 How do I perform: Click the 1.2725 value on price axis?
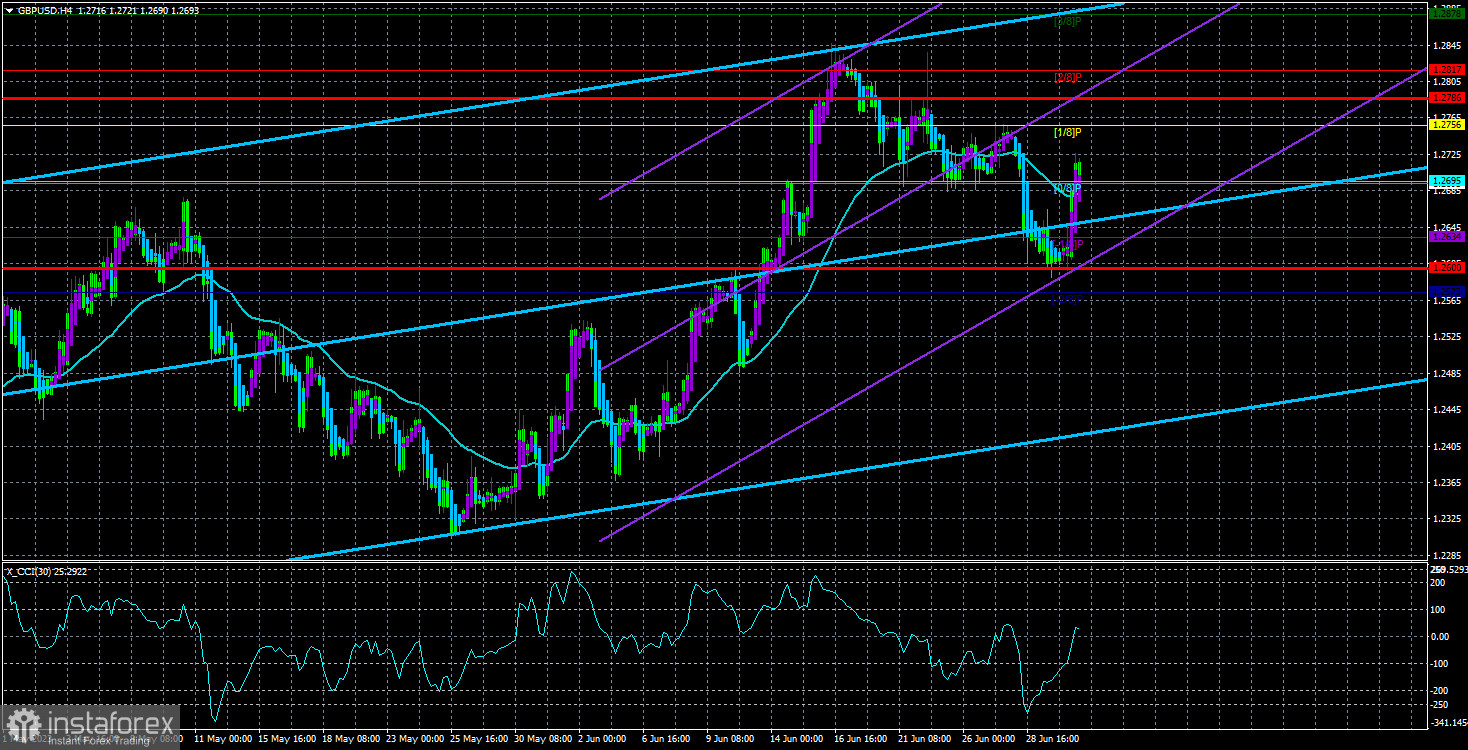point(1447,155)
